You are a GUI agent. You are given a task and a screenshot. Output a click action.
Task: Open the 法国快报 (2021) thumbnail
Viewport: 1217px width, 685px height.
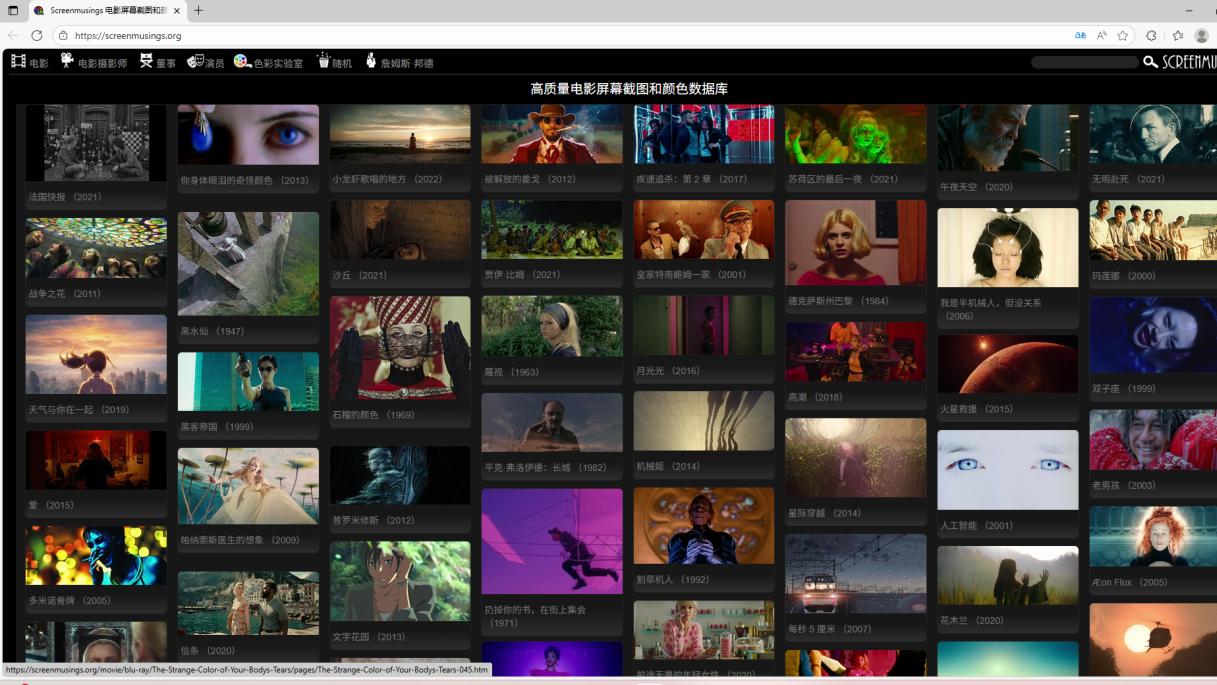pyautogui.click(x=96, y=143)
